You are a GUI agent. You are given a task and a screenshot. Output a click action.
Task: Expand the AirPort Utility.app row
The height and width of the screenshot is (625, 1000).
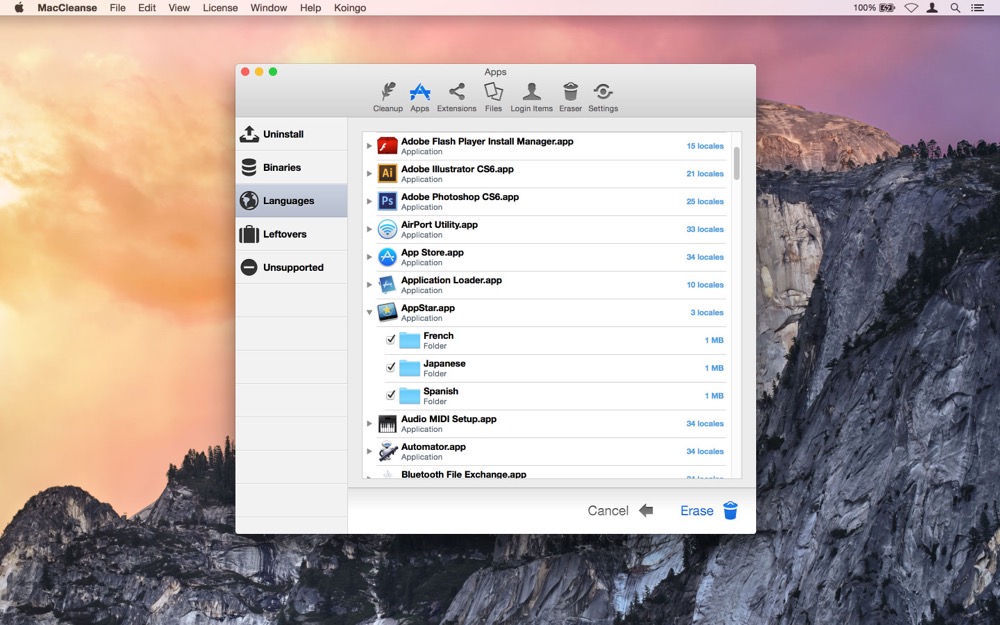click(x=369, y=229)
